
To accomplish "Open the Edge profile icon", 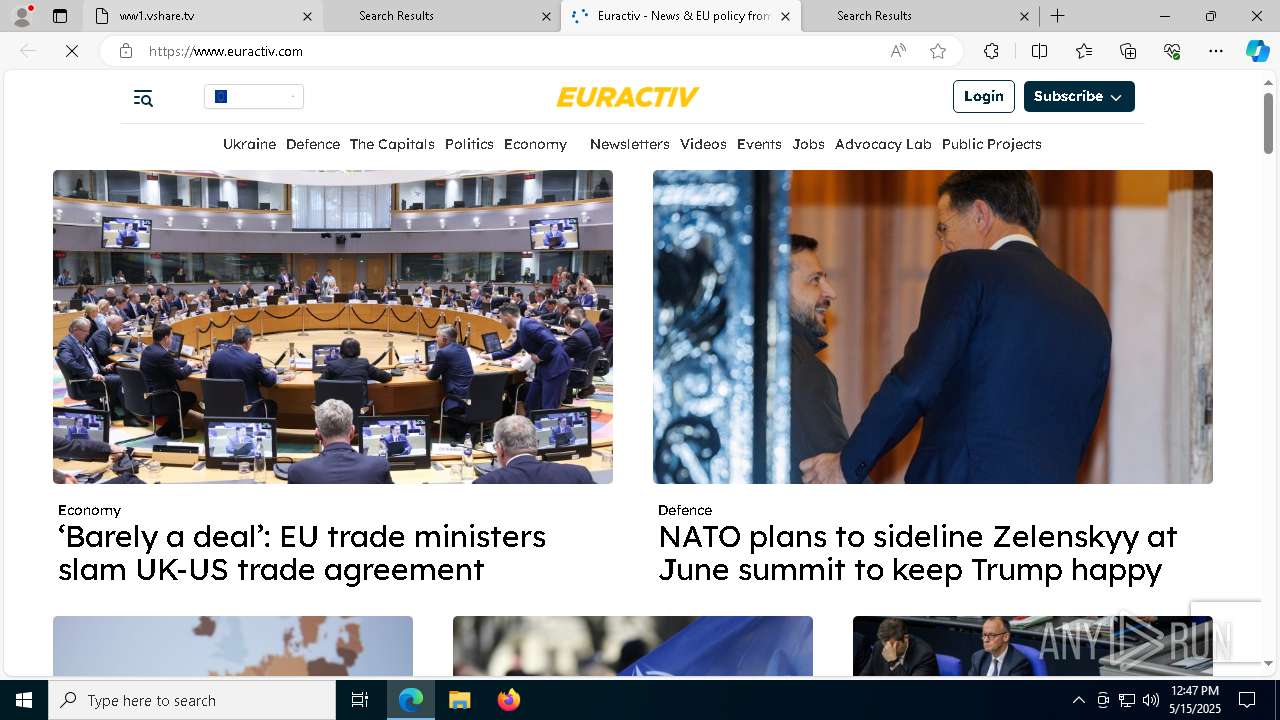I will pyautogui.click(x=22, y=16).
